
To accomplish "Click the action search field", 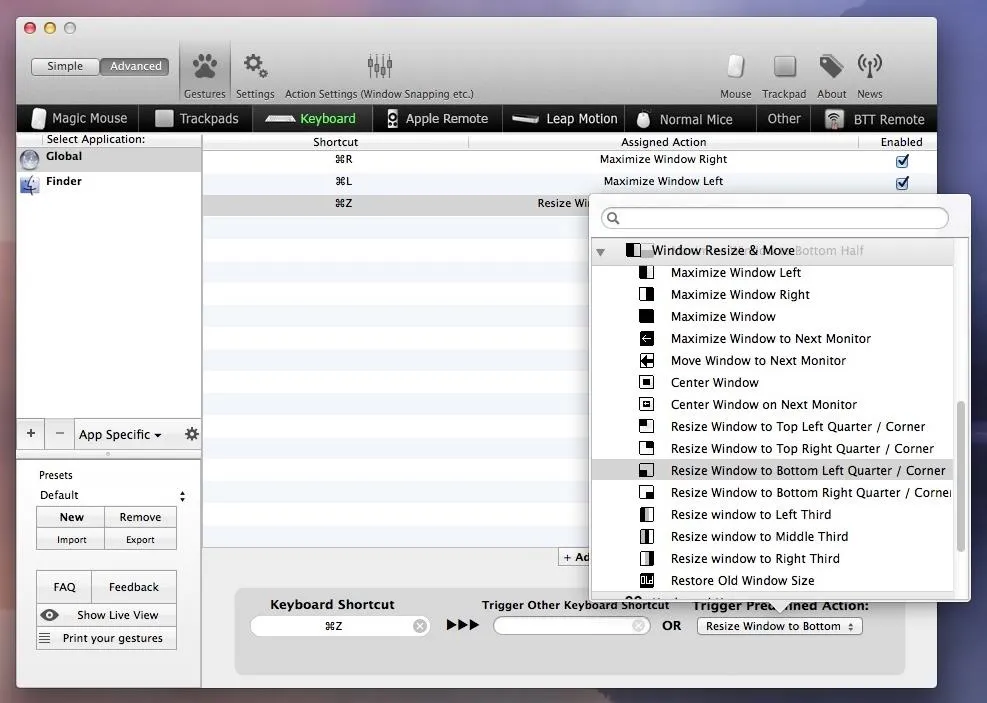I will [774, 218].
